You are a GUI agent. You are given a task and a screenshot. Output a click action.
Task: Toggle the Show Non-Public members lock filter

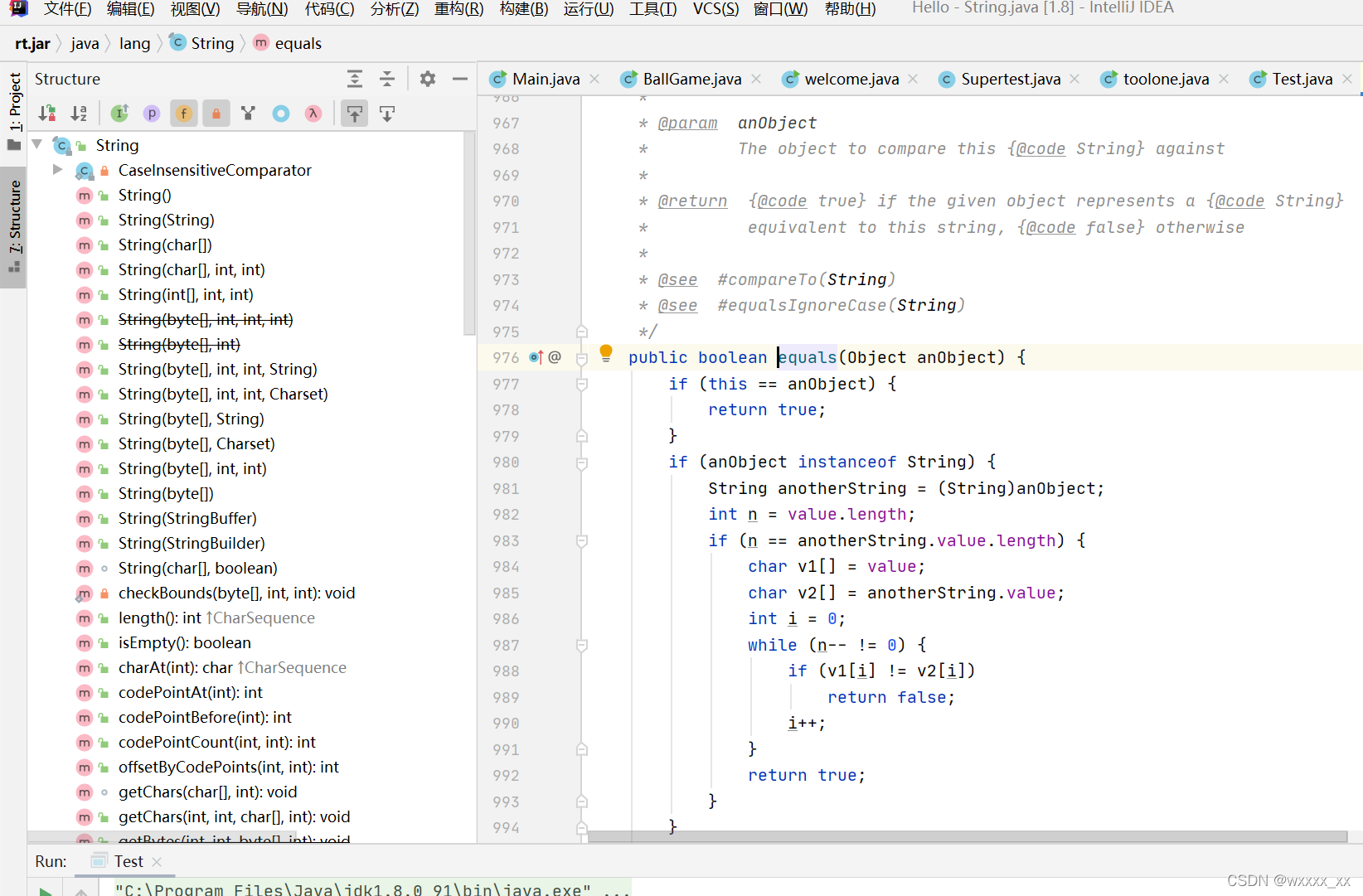tap(216, 114)
